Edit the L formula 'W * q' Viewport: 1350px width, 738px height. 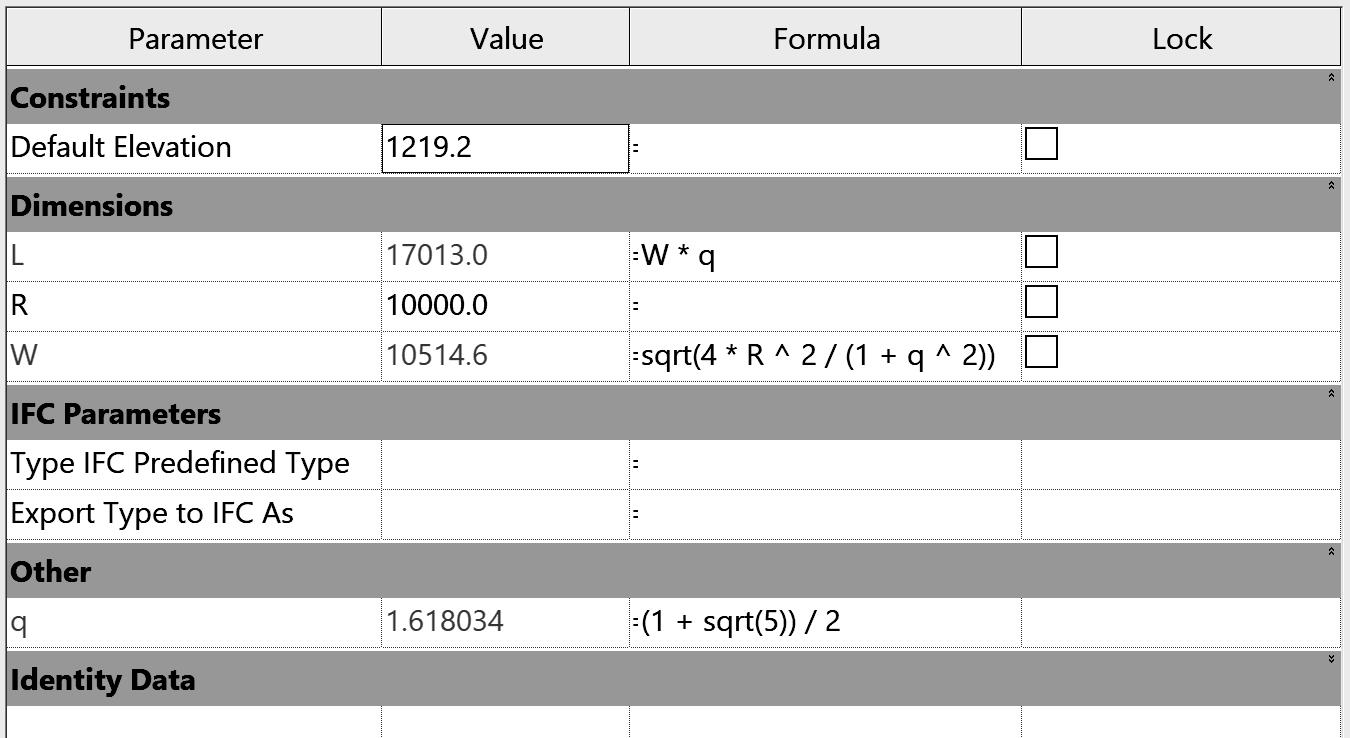point(825,256)
